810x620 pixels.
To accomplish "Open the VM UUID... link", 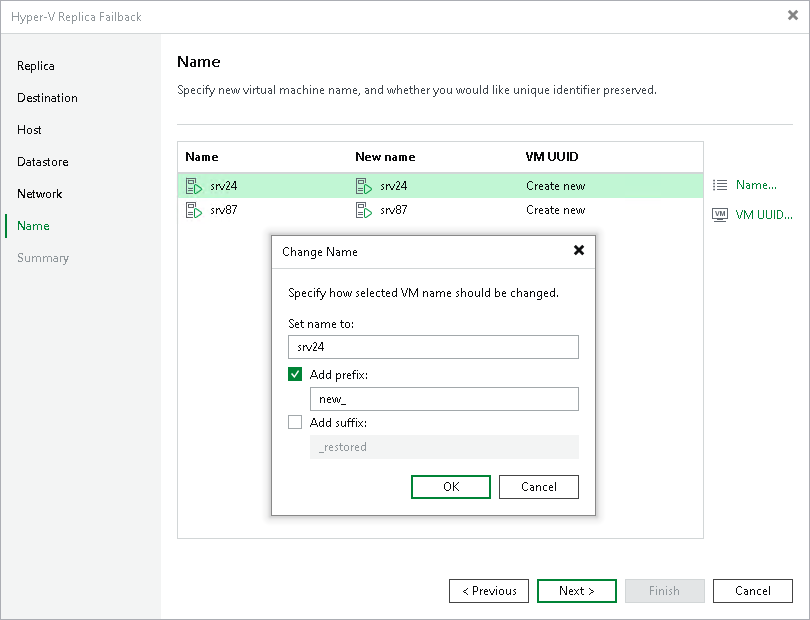I will [764, 215].
